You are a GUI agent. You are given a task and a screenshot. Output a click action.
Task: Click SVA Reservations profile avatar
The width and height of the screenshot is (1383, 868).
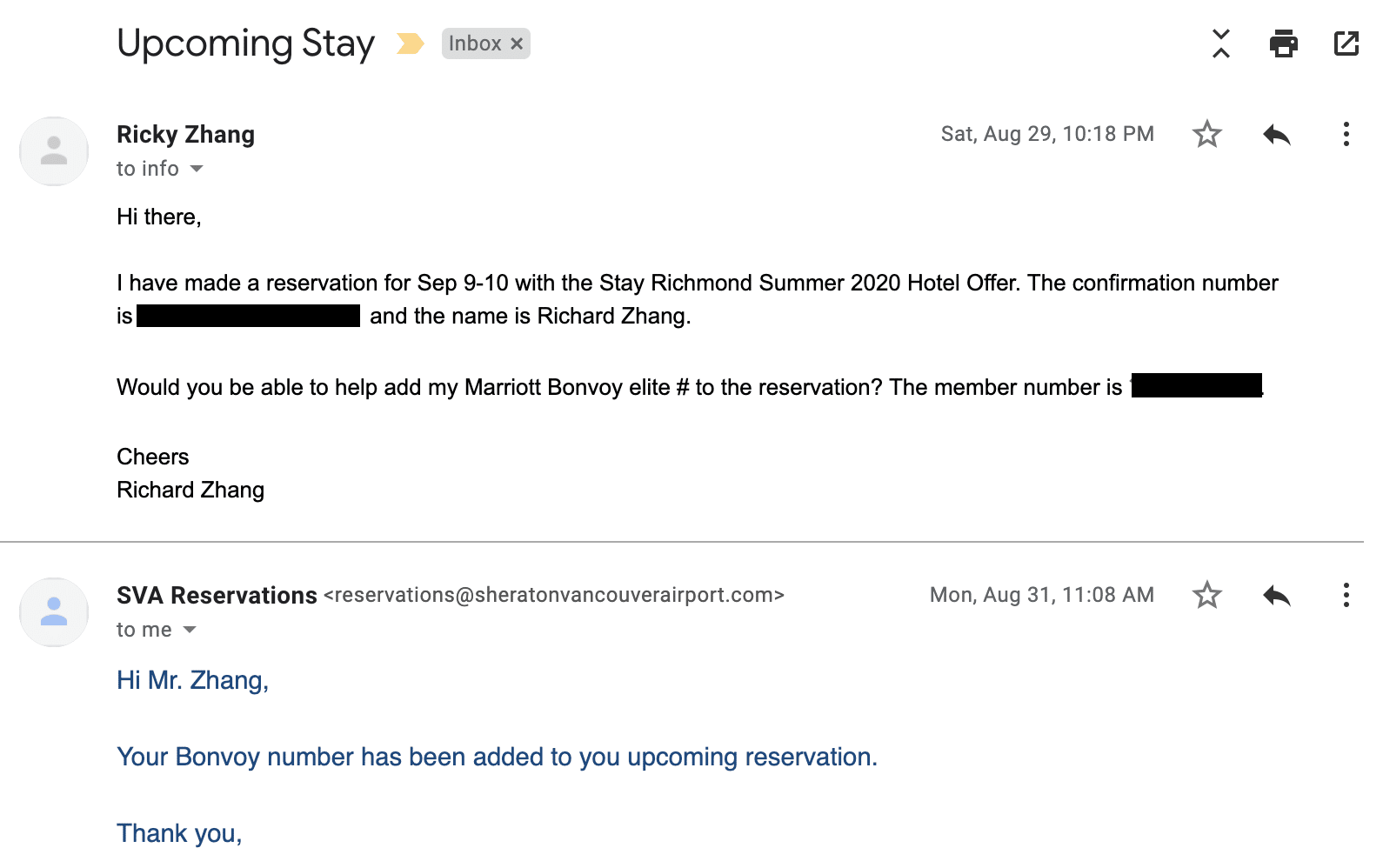pos(54,612)
